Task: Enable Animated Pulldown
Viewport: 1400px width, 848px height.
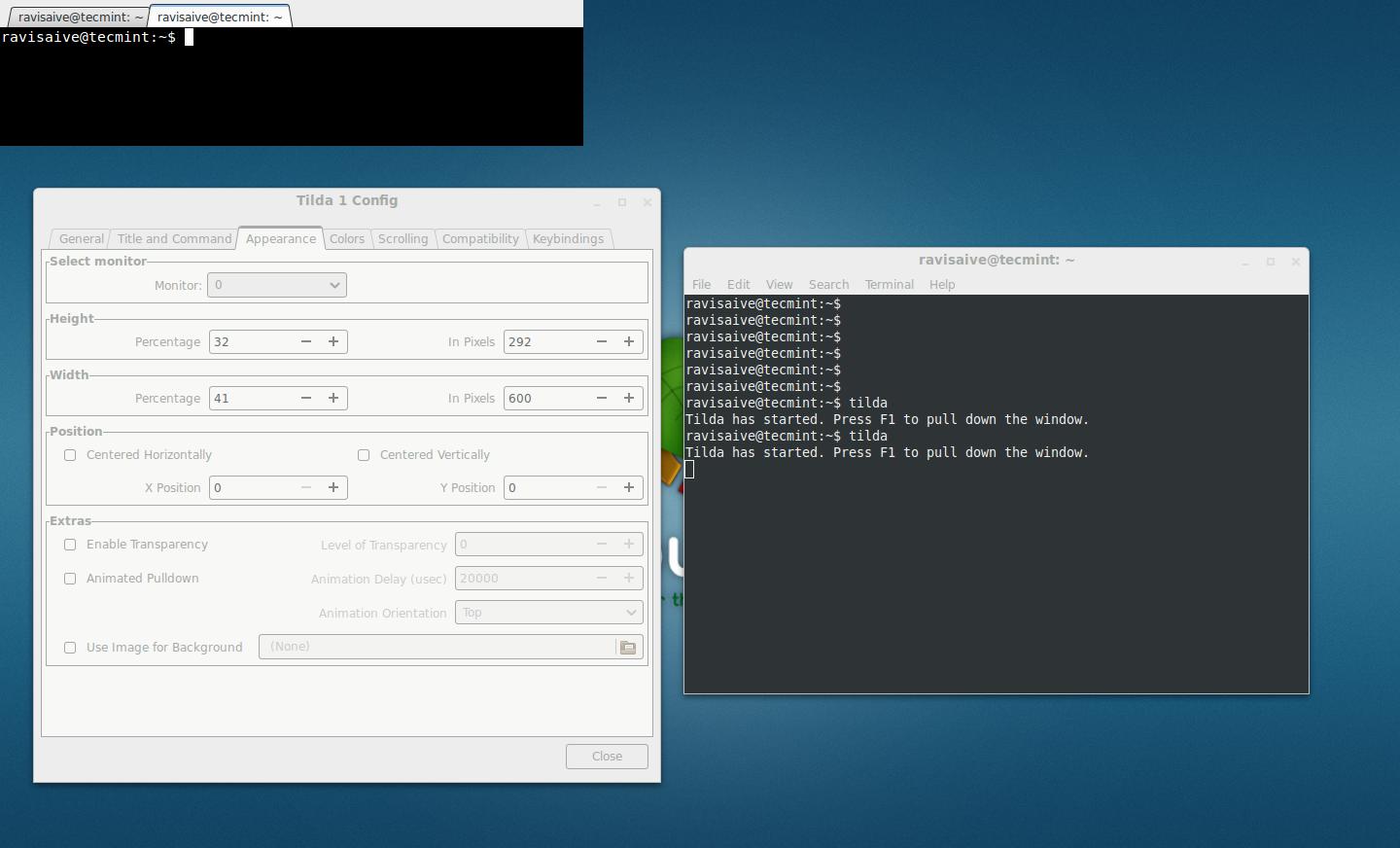Action: pos(69,579)
